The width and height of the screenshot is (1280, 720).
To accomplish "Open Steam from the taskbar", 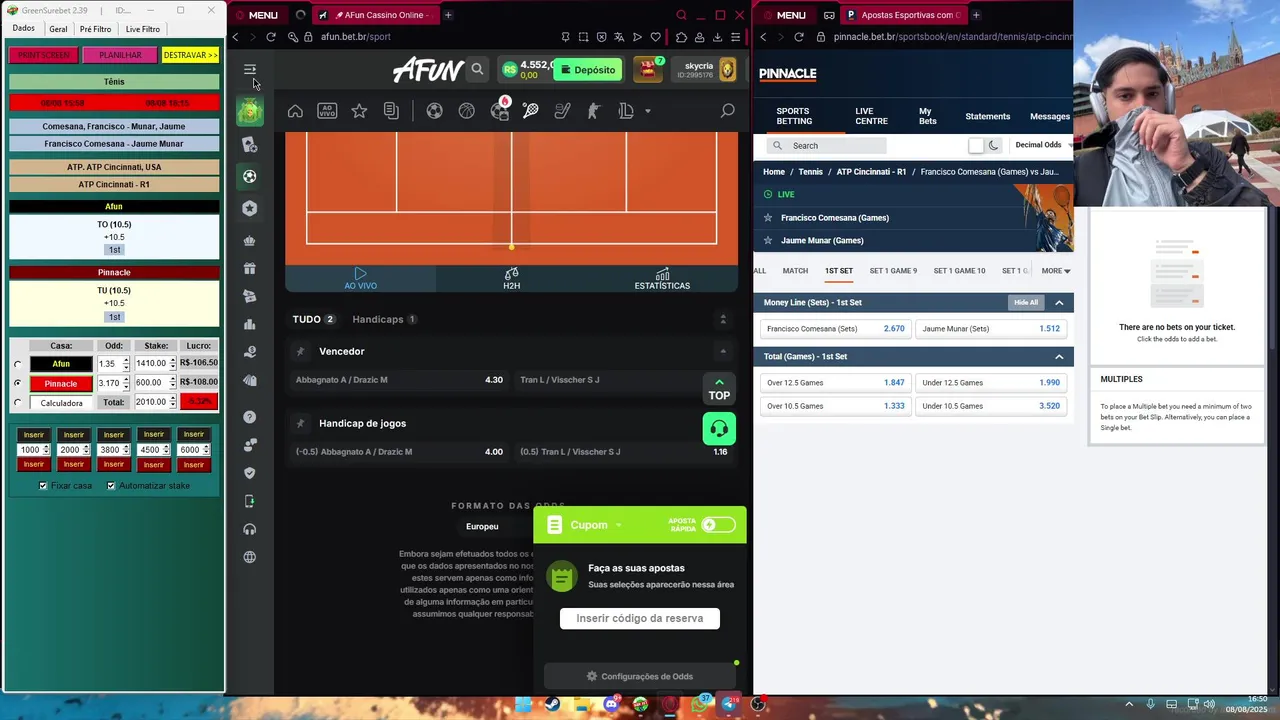I will 552,704.
